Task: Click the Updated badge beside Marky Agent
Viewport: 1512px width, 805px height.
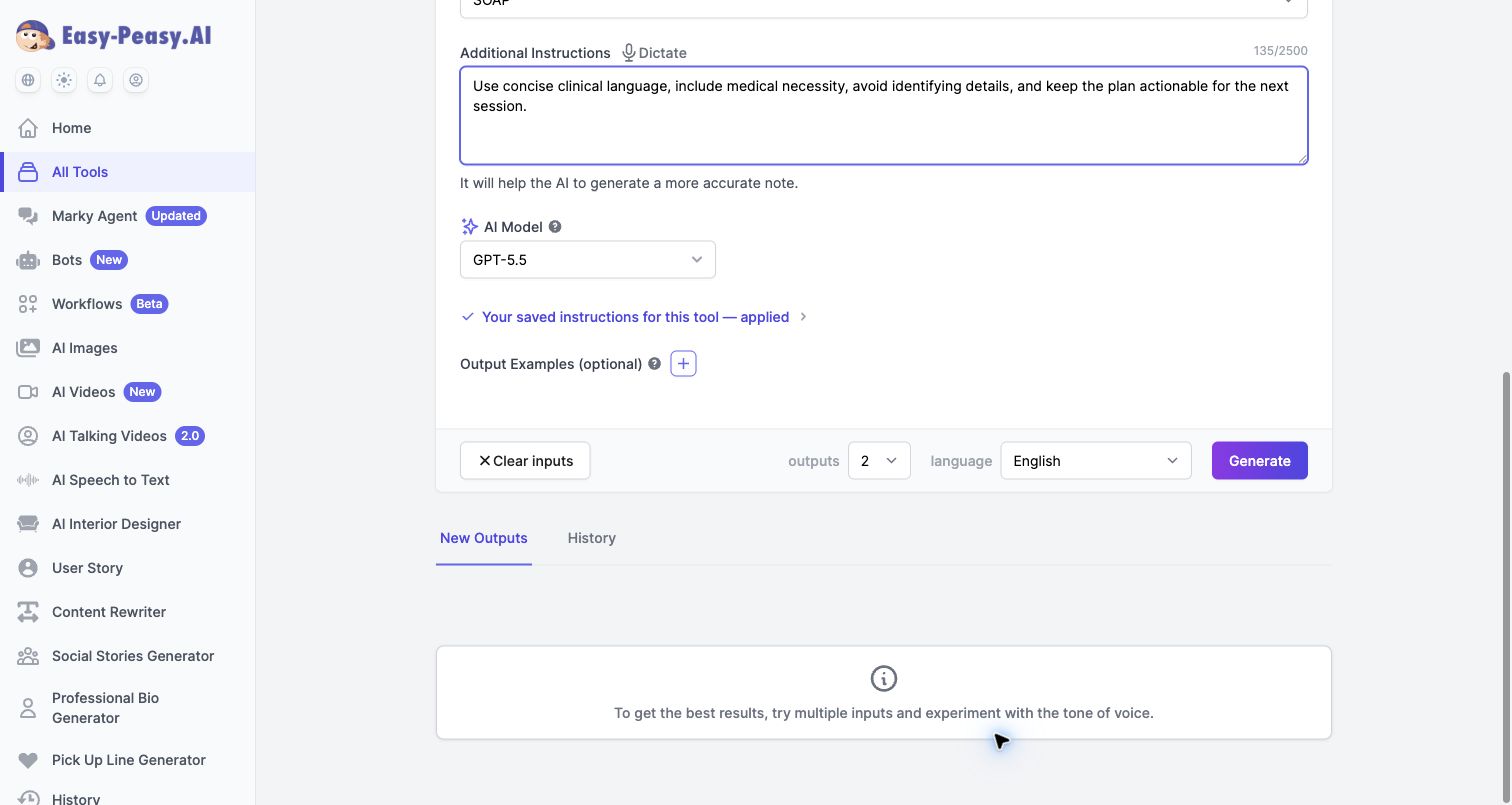Action: pos(176,216)
